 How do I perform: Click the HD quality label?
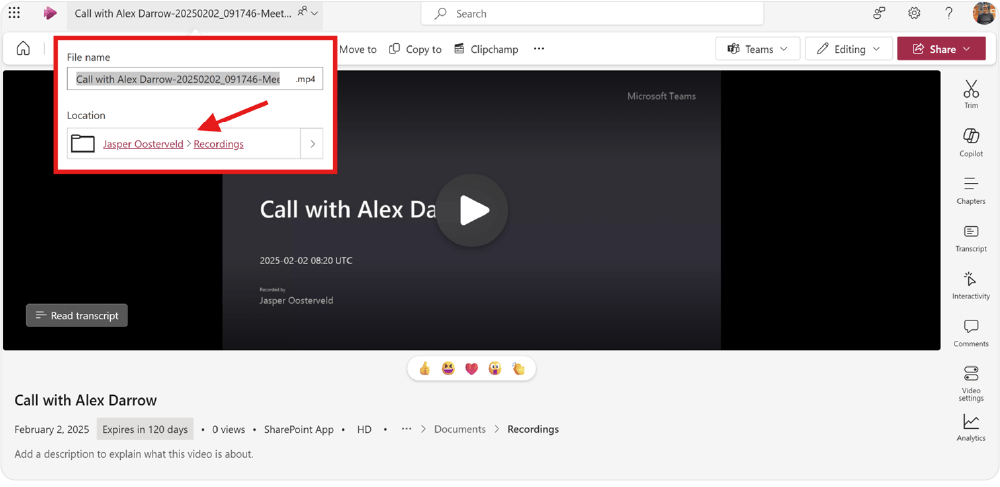[x=364, y=429]
